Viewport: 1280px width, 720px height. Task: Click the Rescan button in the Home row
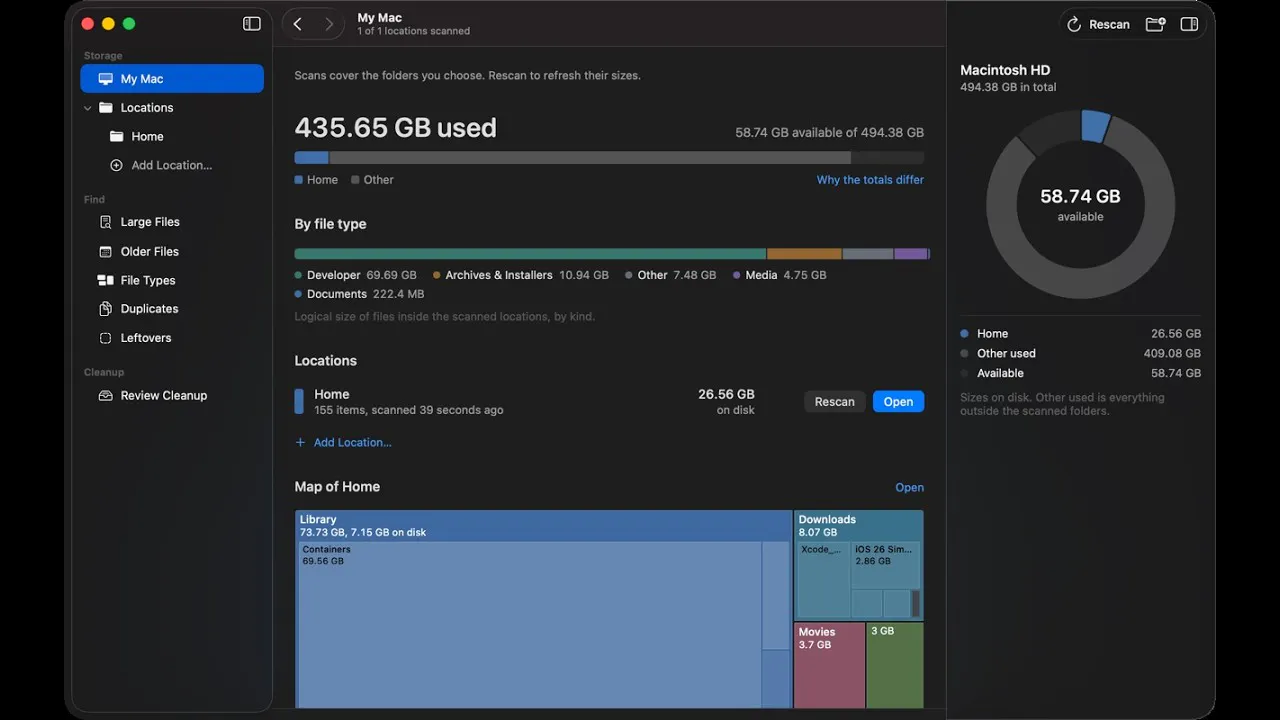pyautogui.click(x=834, y=402)
